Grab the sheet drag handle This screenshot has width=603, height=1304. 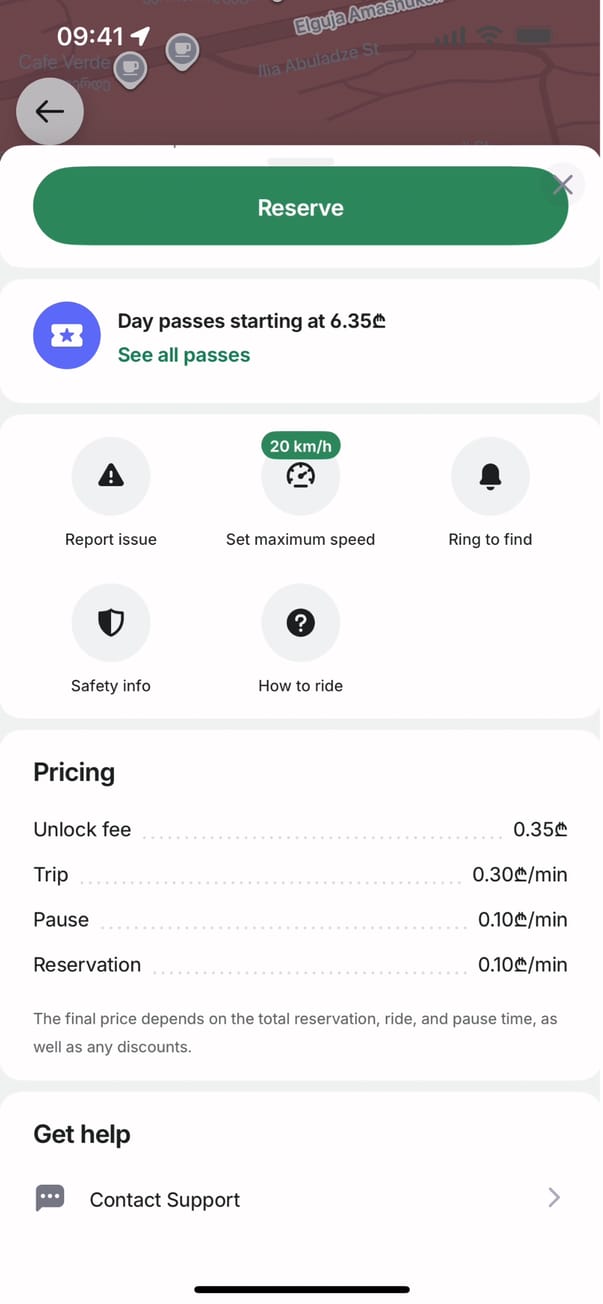coord(301,159)
